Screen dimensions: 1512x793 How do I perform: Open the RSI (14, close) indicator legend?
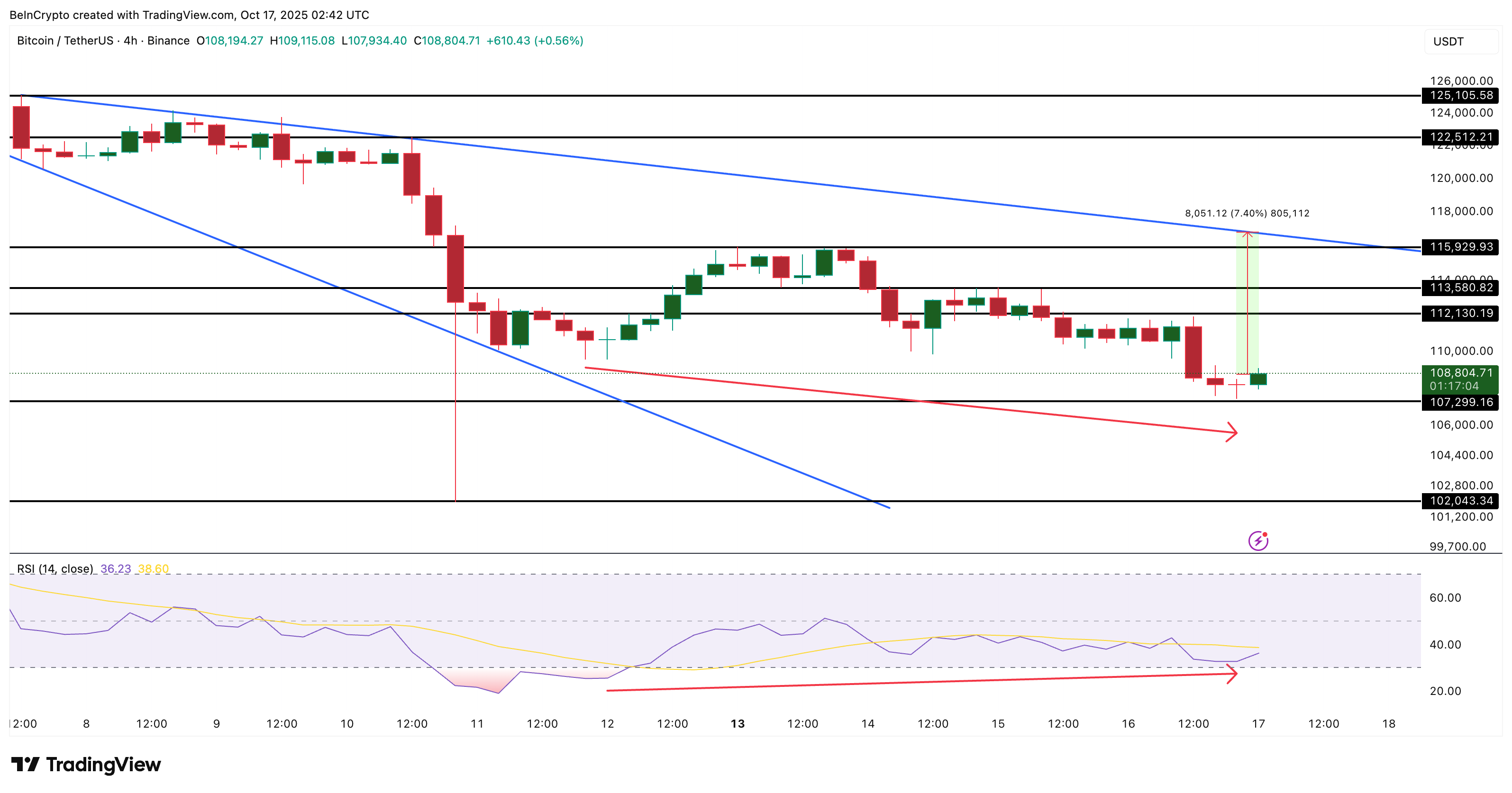55,568
